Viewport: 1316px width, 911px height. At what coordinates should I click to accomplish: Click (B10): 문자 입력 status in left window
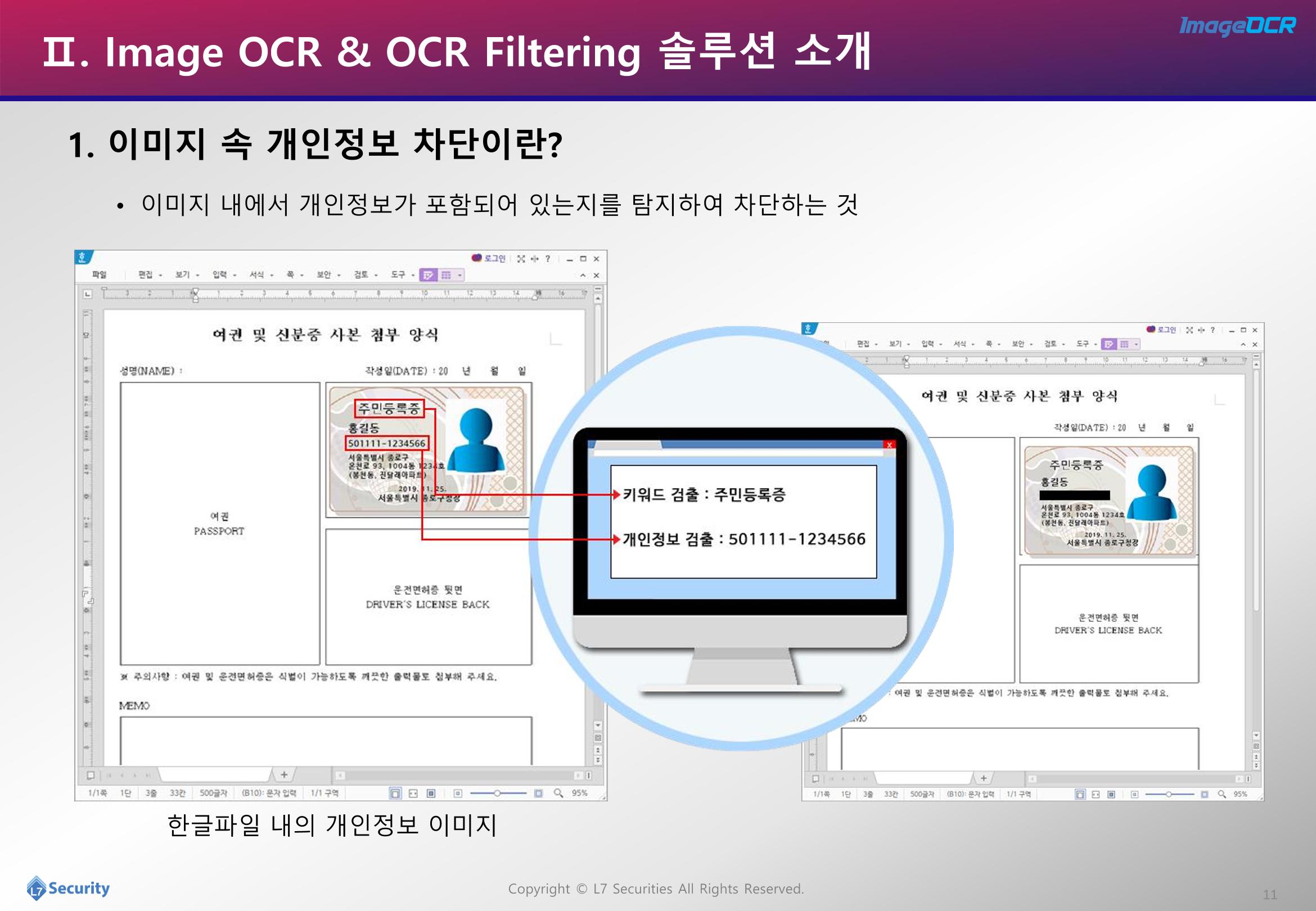pyautogui.click(x=269, y=793)
